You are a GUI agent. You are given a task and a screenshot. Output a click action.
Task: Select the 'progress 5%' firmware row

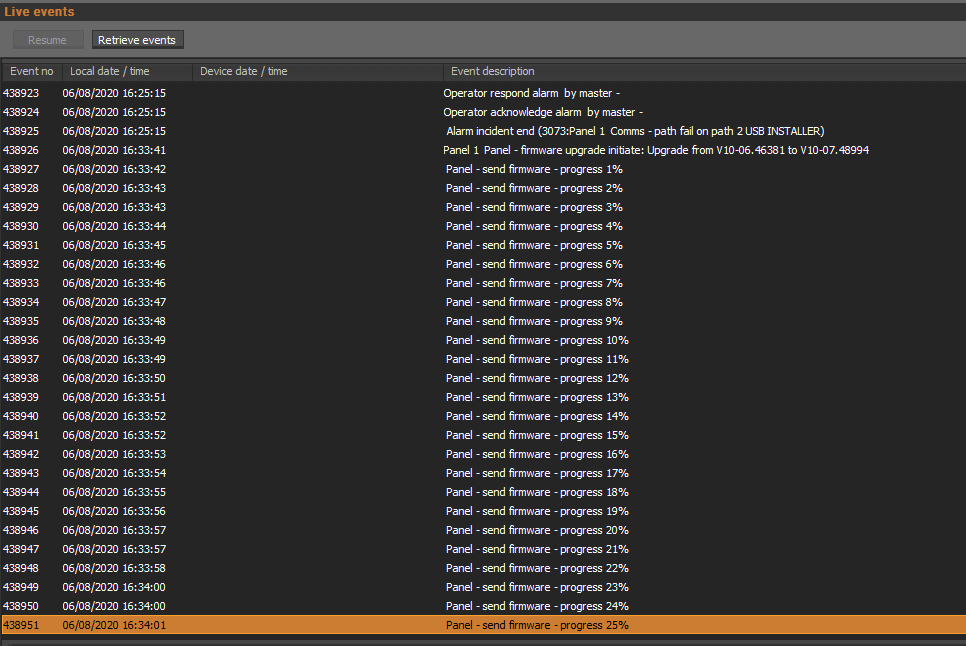pos(483,245)
